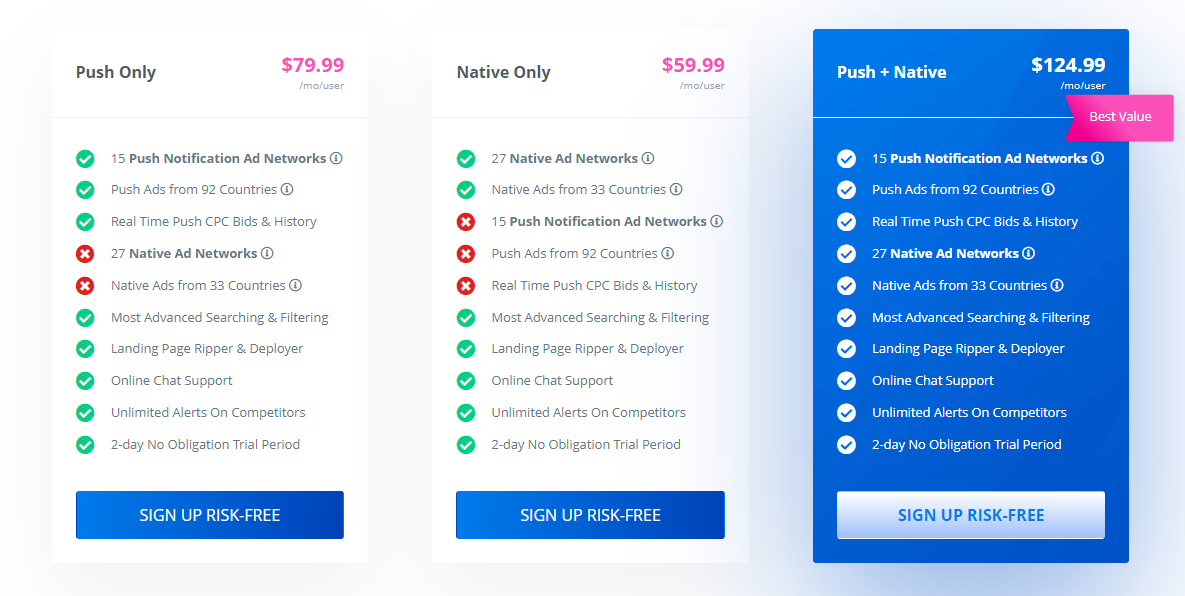
Task: View info for 27 Native Ad Networks on Native Only
Action: click(x=647, y=158)
